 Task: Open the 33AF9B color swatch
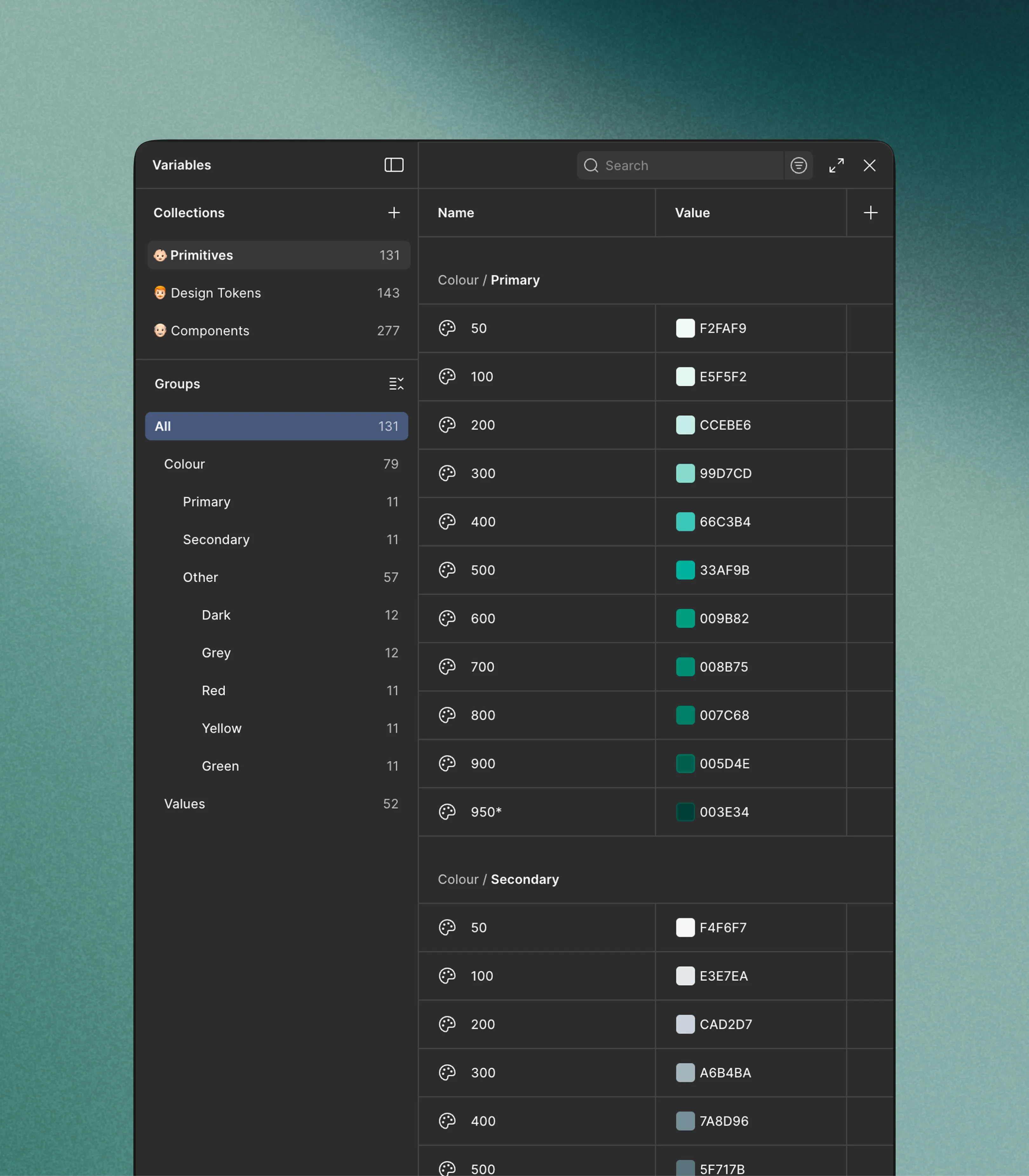point(685,570)
